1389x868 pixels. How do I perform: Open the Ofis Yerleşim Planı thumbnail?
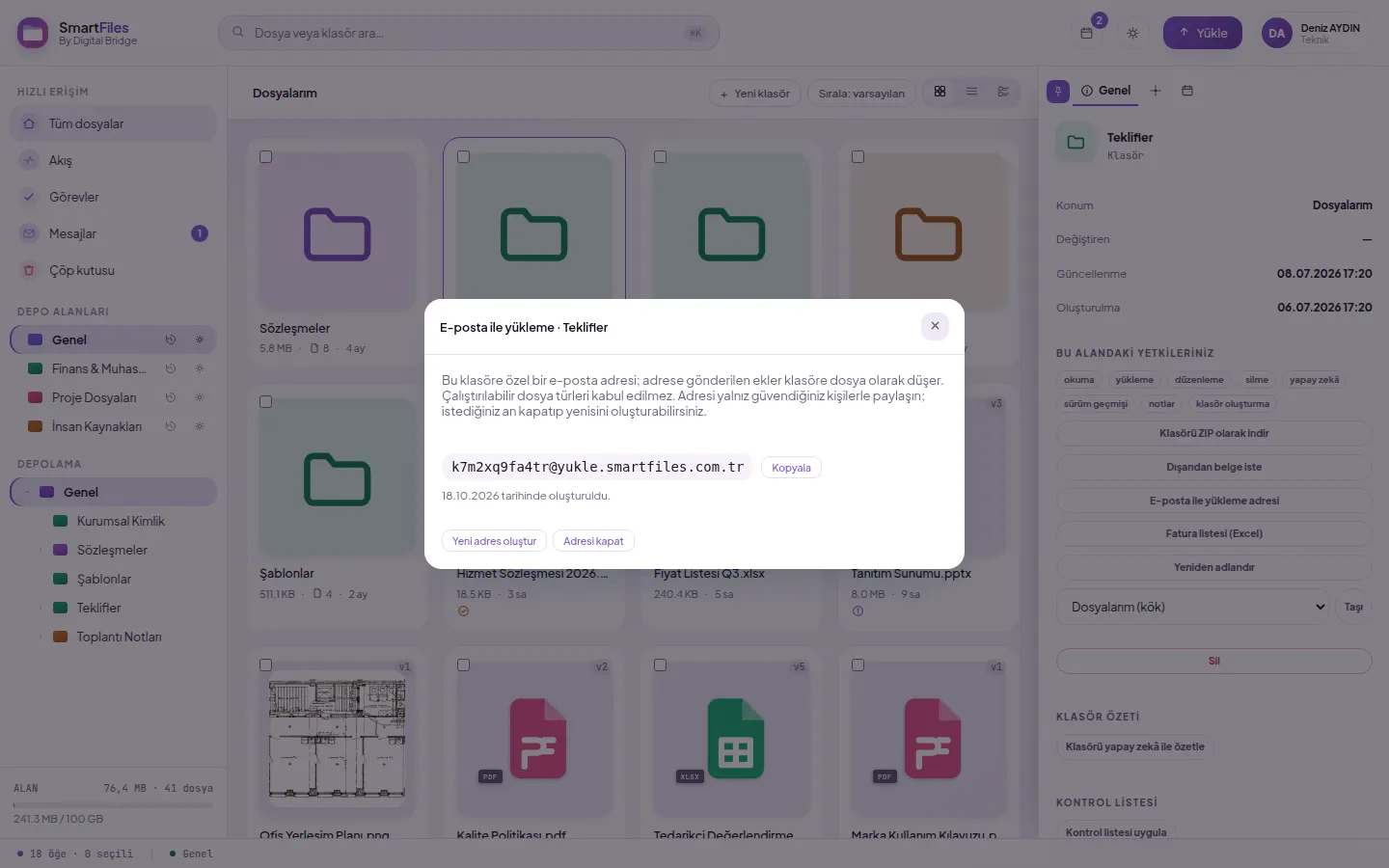click(337, 740)
